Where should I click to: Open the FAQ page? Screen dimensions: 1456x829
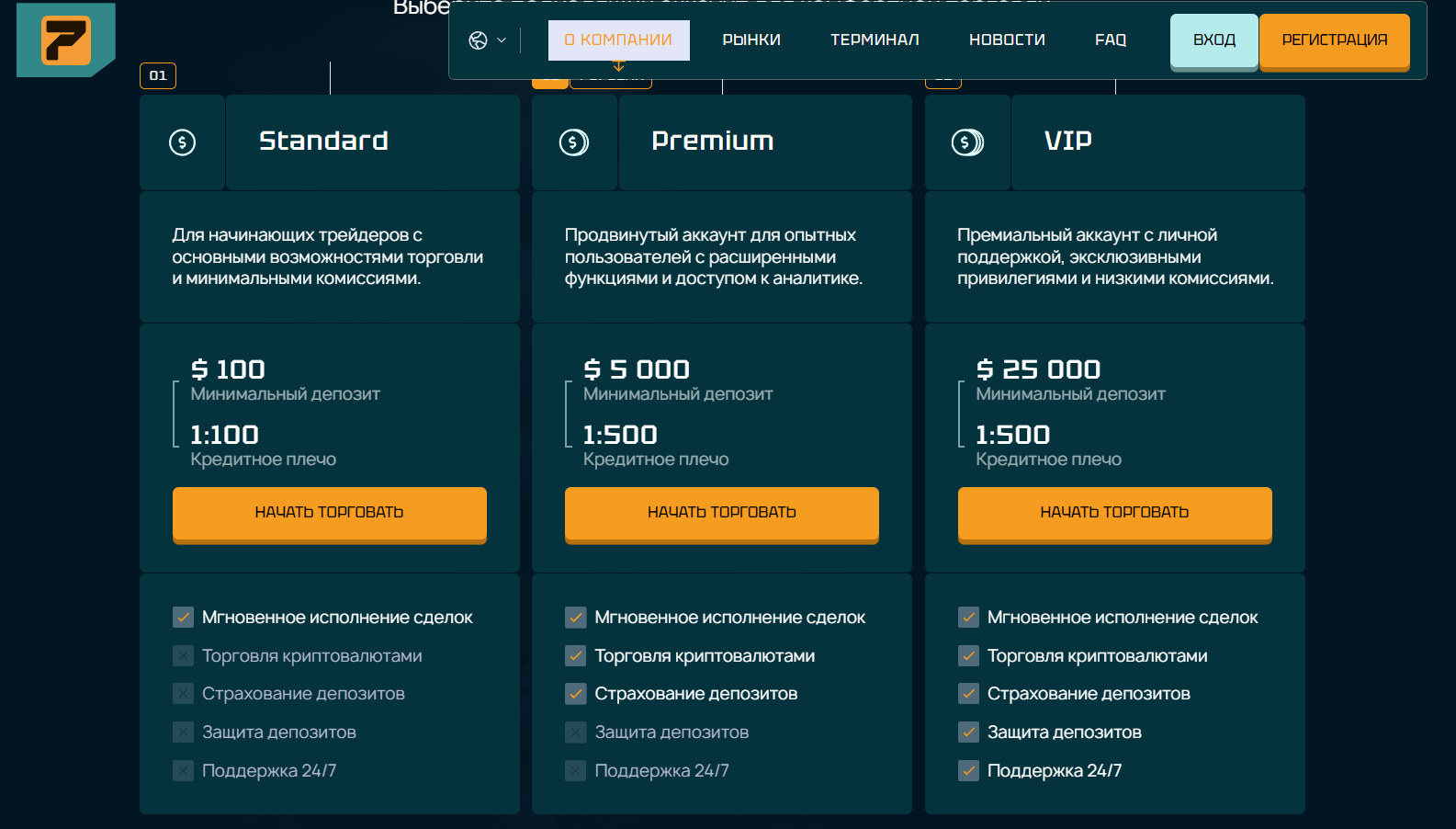coord(1111,40)
